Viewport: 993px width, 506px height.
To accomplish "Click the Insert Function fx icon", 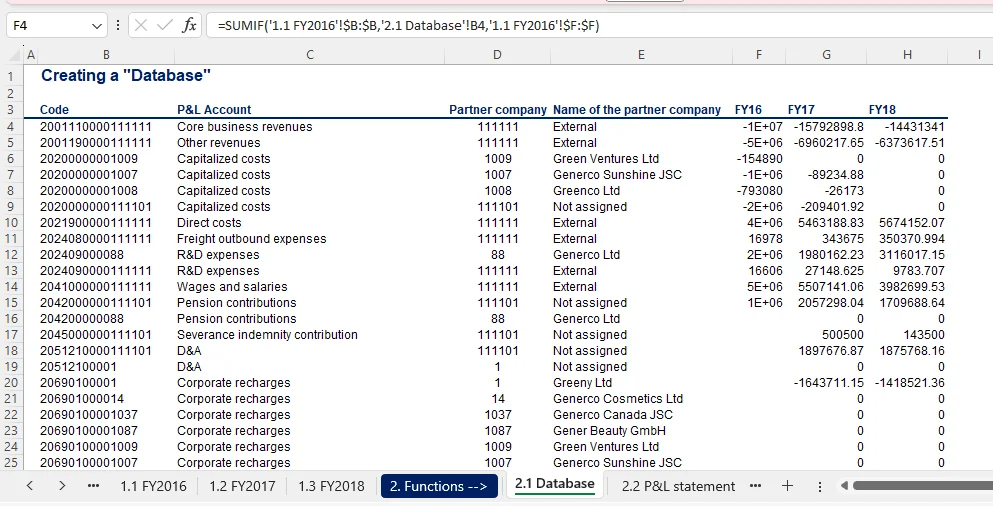I will coord(189,25).
